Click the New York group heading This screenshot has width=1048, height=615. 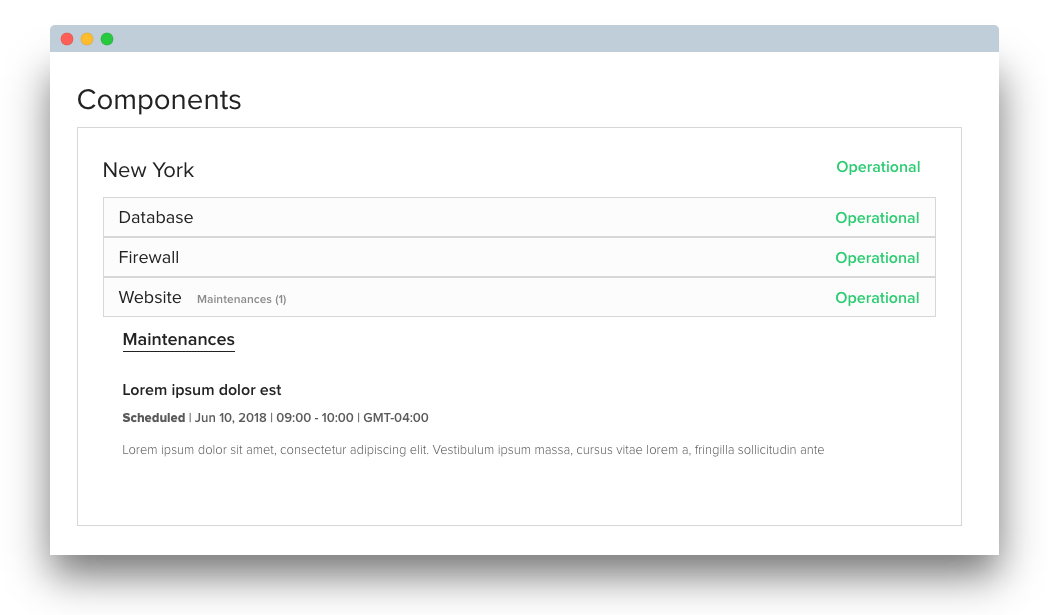coord(148,170)
